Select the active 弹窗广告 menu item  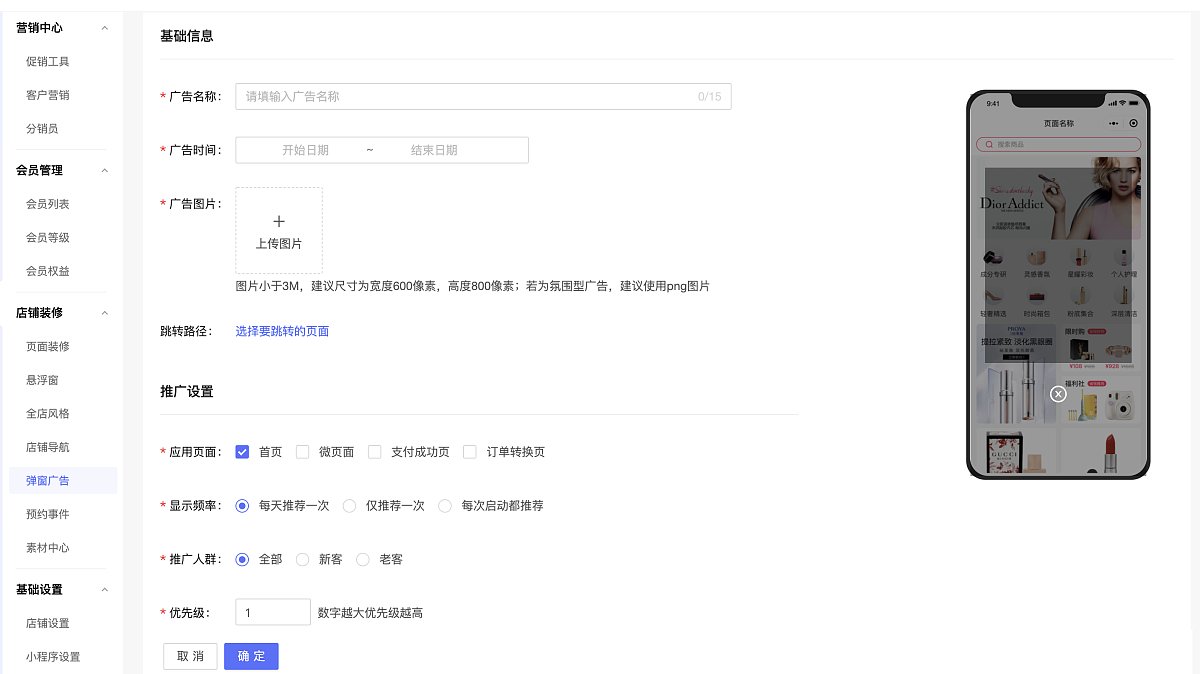coord(62,480)
